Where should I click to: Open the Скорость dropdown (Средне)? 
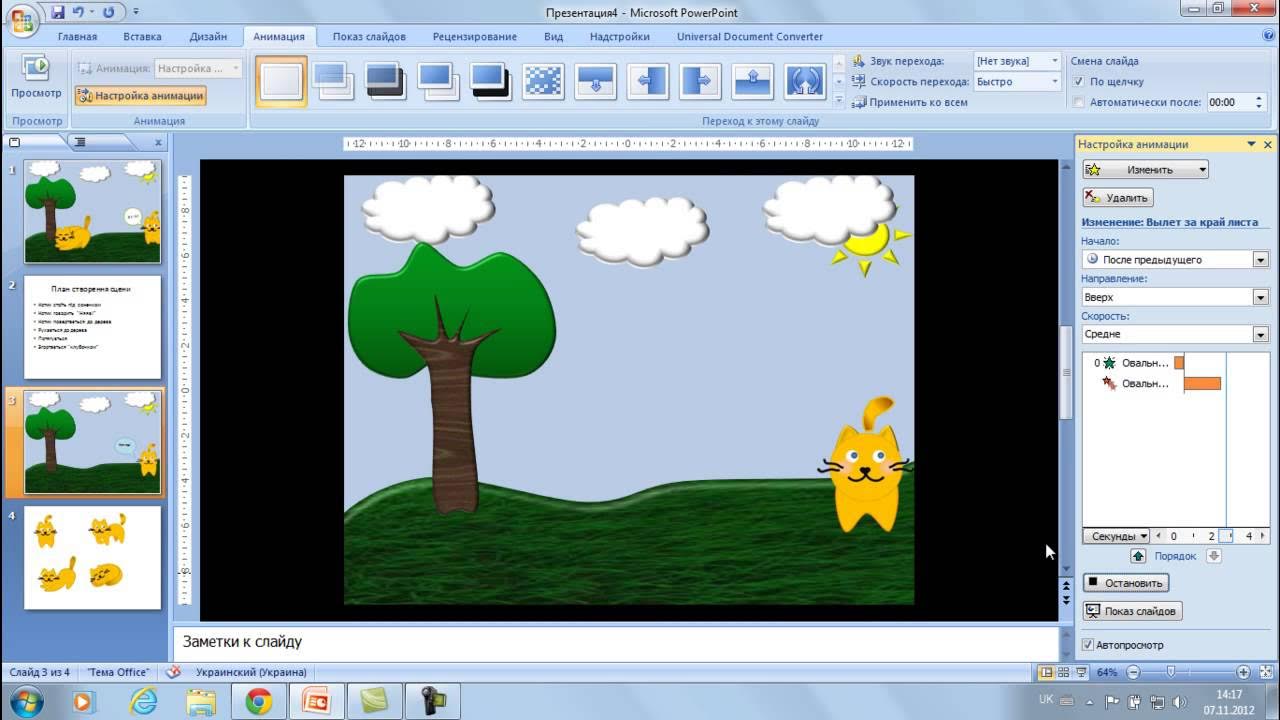[x=1260, y=334]
